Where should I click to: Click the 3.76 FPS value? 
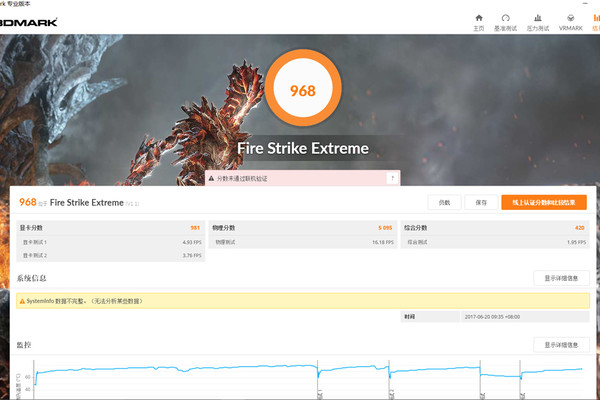192,255
